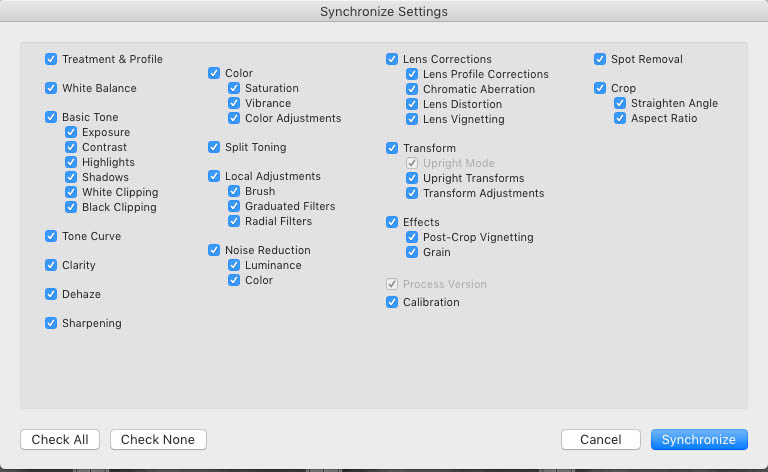Toggle the Spot Removal checkbox
Viewport: 768px width, 472px height.
click(600, 59)
